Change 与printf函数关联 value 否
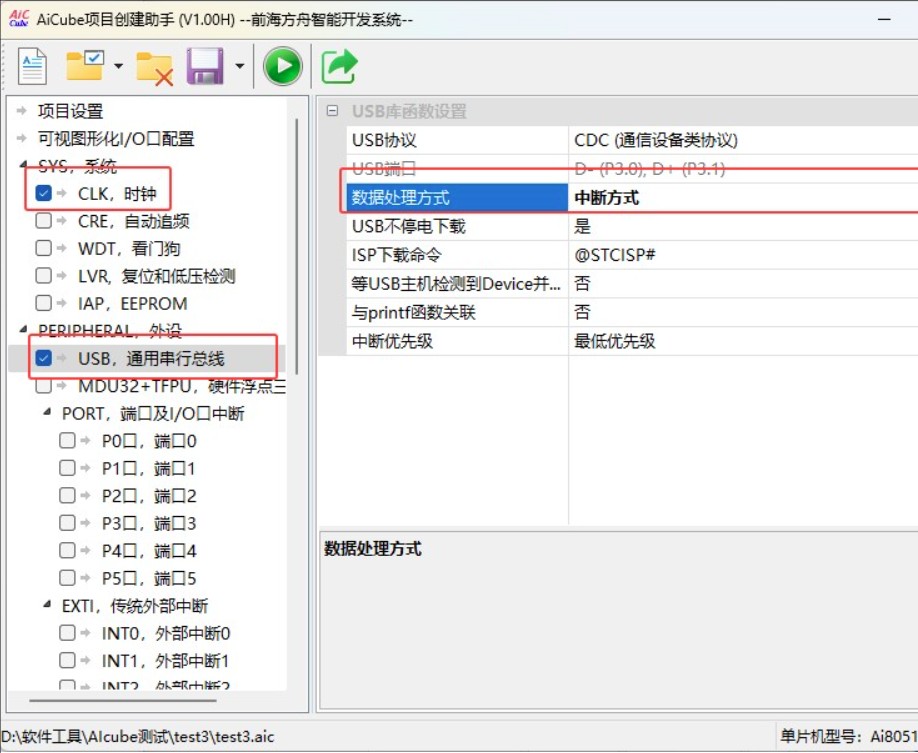Screen dimensions: 918x753 tap(744, 313)
